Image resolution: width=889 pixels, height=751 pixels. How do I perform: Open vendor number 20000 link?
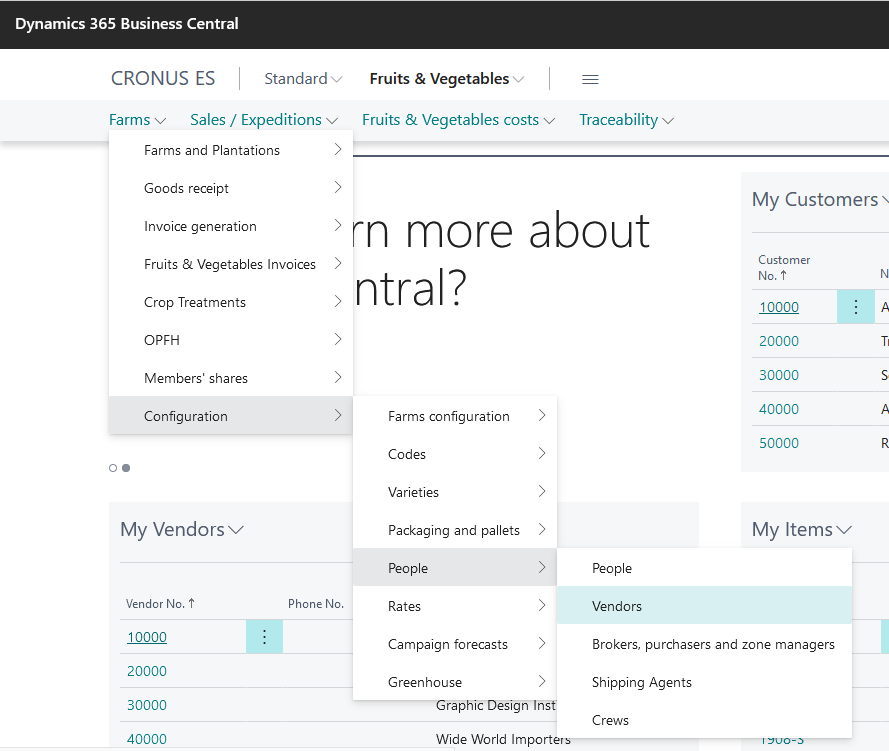[147, 671]
